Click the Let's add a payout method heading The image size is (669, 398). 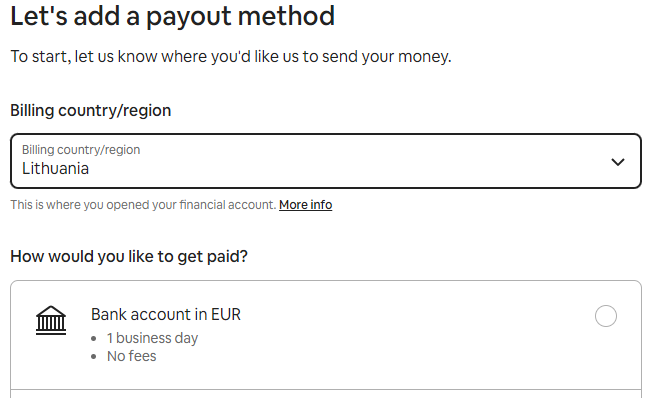pos(172,17)
